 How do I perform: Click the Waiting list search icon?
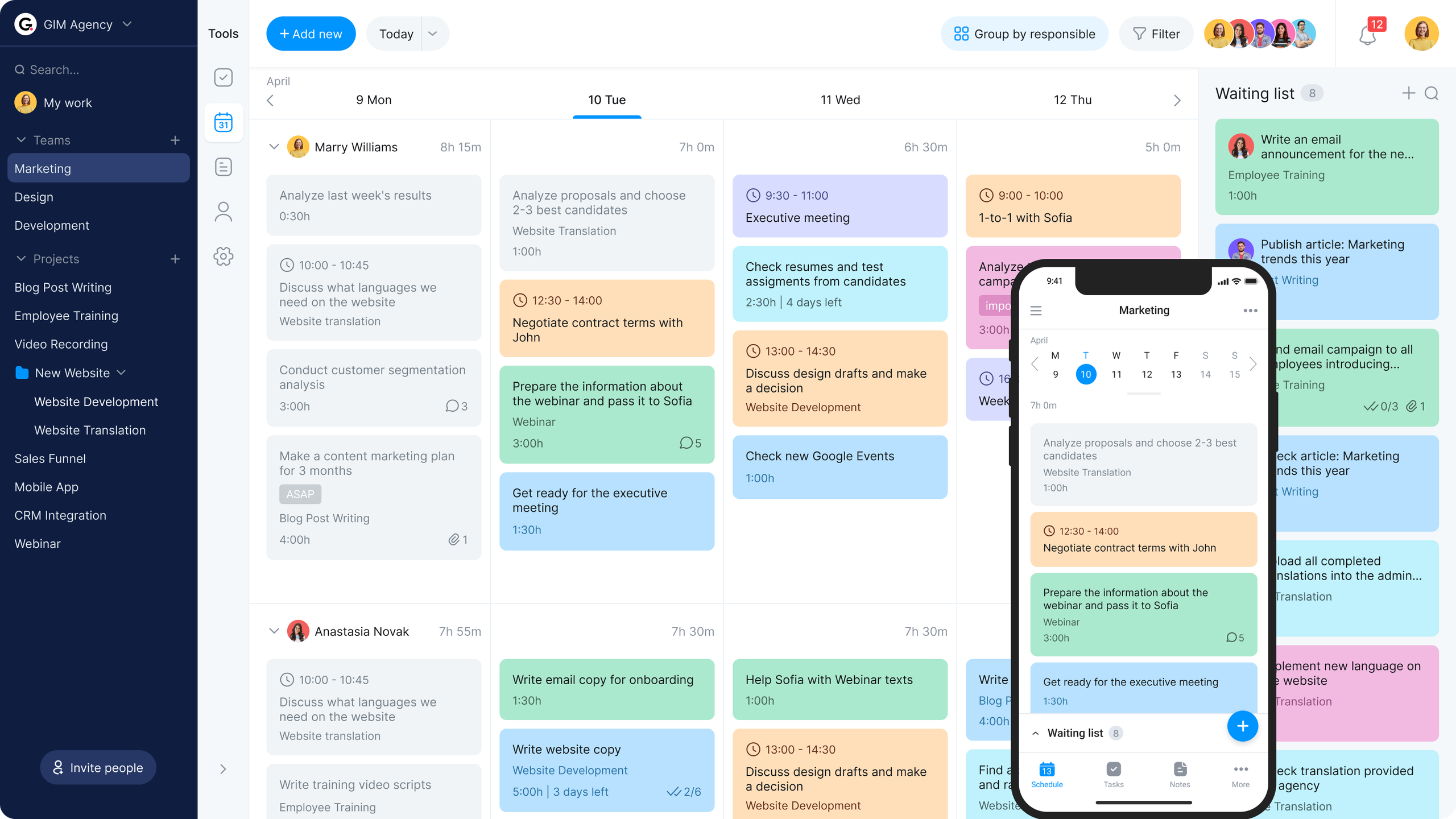1432,93
